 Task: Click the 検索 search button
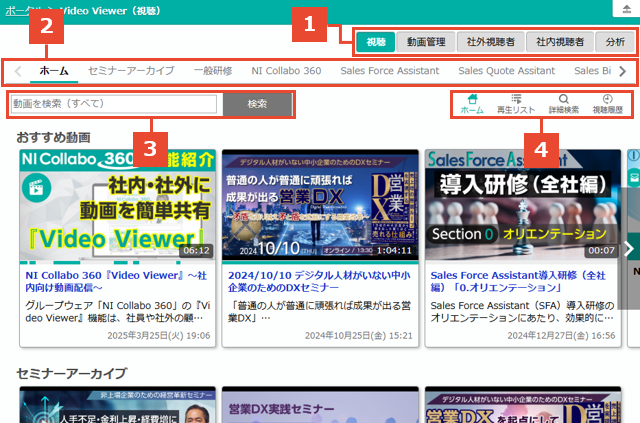coord(258,104)
